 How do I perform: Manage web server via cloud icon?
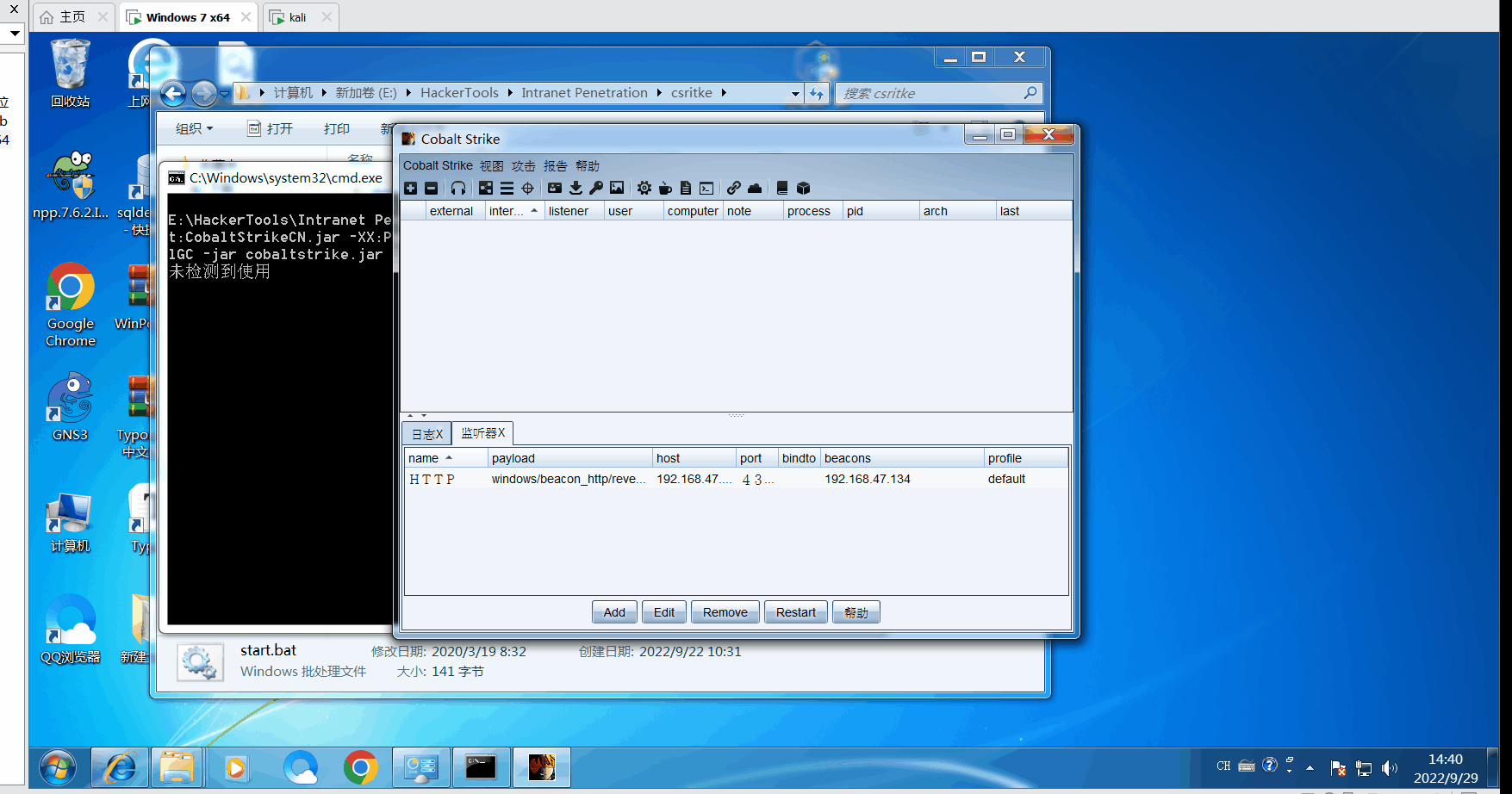(755, 188)
